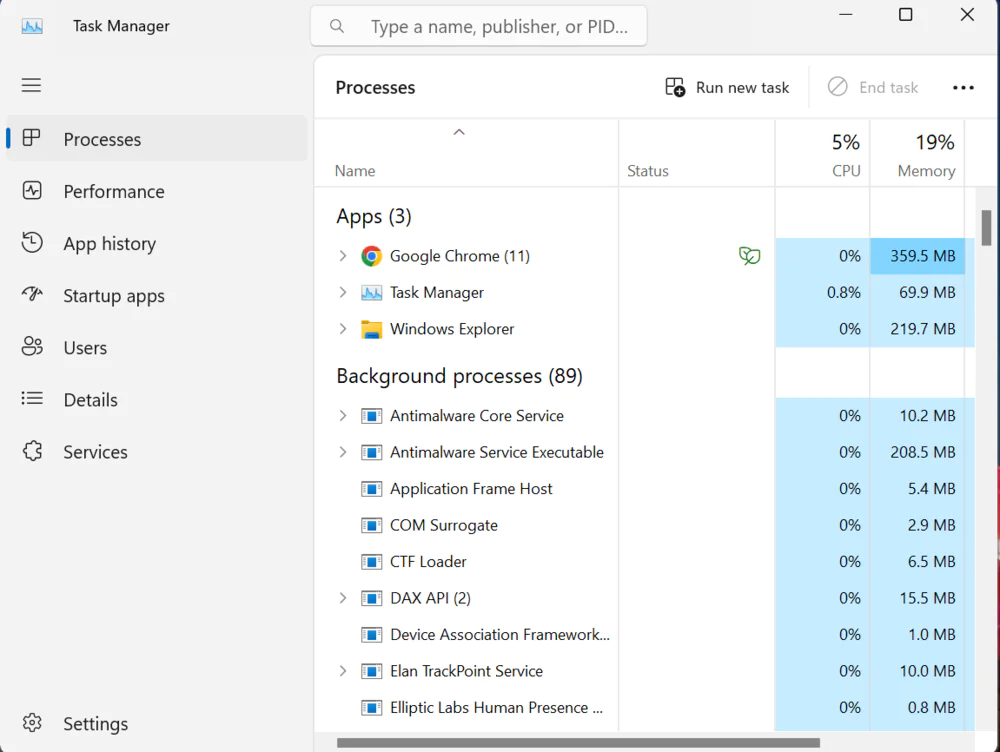Click the horizontal scrollbar thumb
This screenshot has height=752, width=1000.
click(578, 743)
